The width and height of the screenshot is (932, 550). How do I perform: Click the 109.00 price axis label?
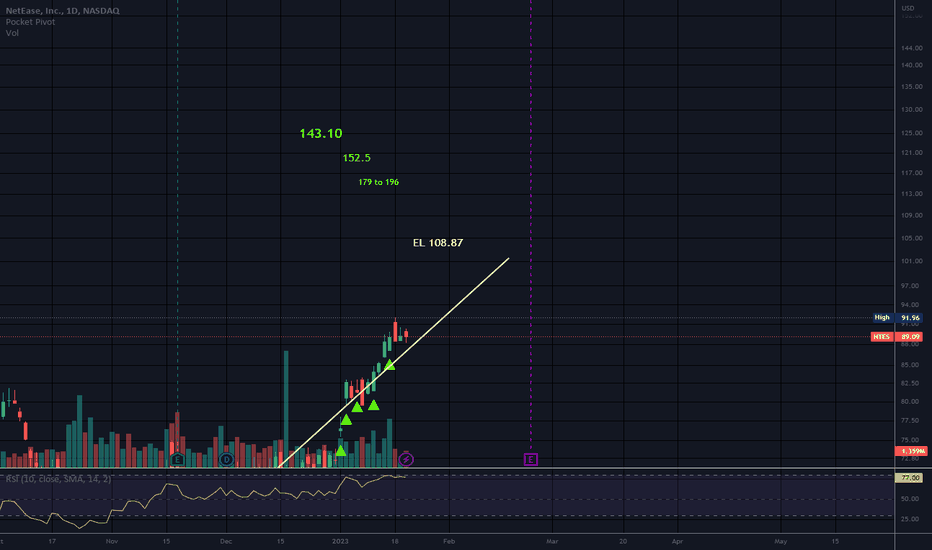point(911,216)
